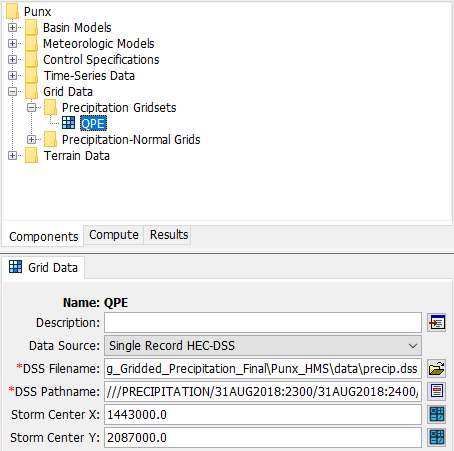Switch to the Compute tab
Screen dimensions: 454x451
point(114,235)
